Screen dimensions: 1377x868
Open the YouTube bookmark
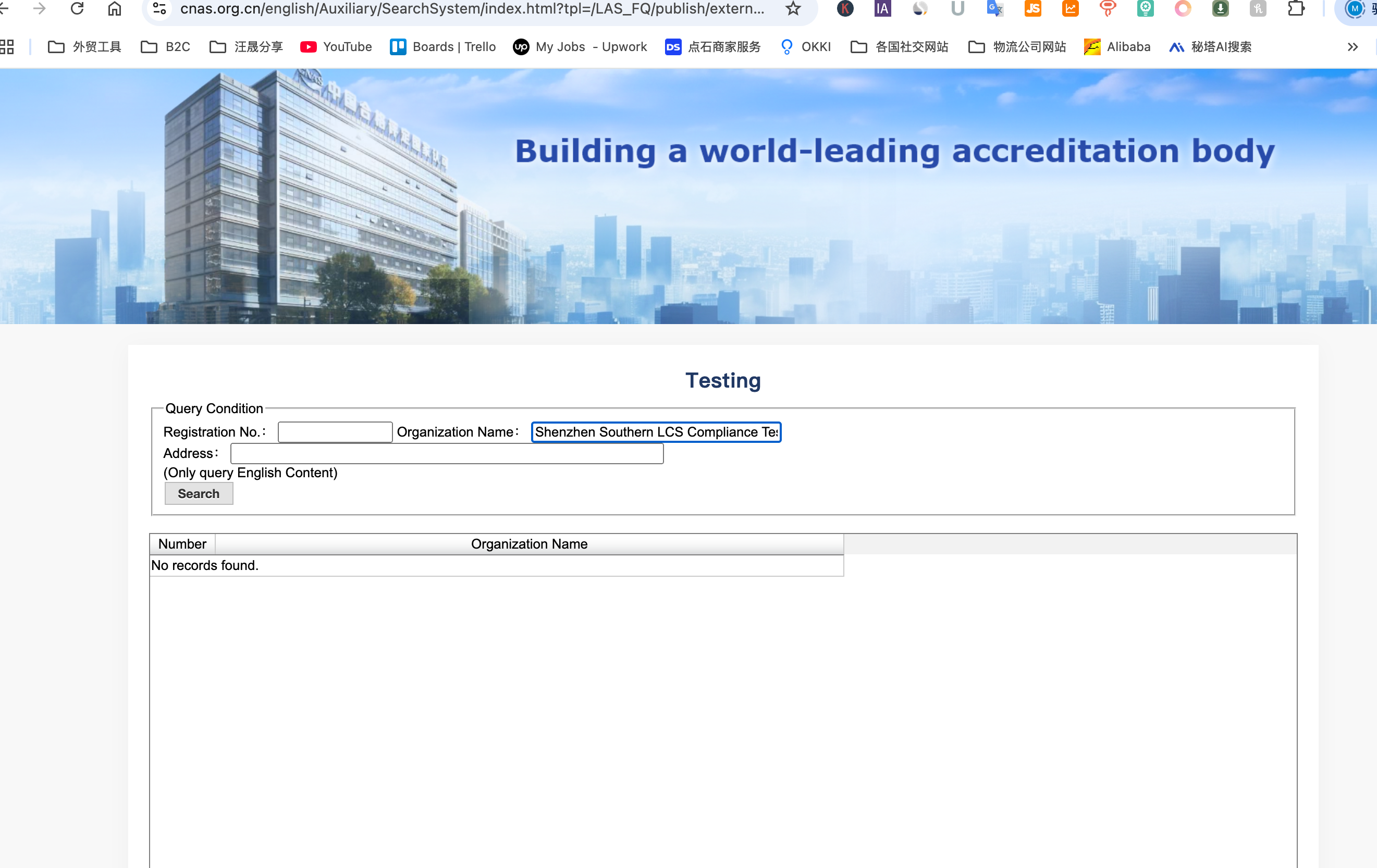click(x=336, y=47)
